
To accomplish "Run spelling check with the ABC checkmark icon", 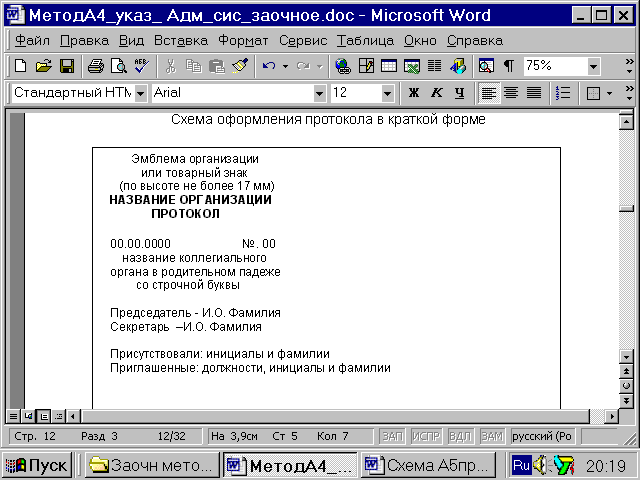I will pos(142,66).
